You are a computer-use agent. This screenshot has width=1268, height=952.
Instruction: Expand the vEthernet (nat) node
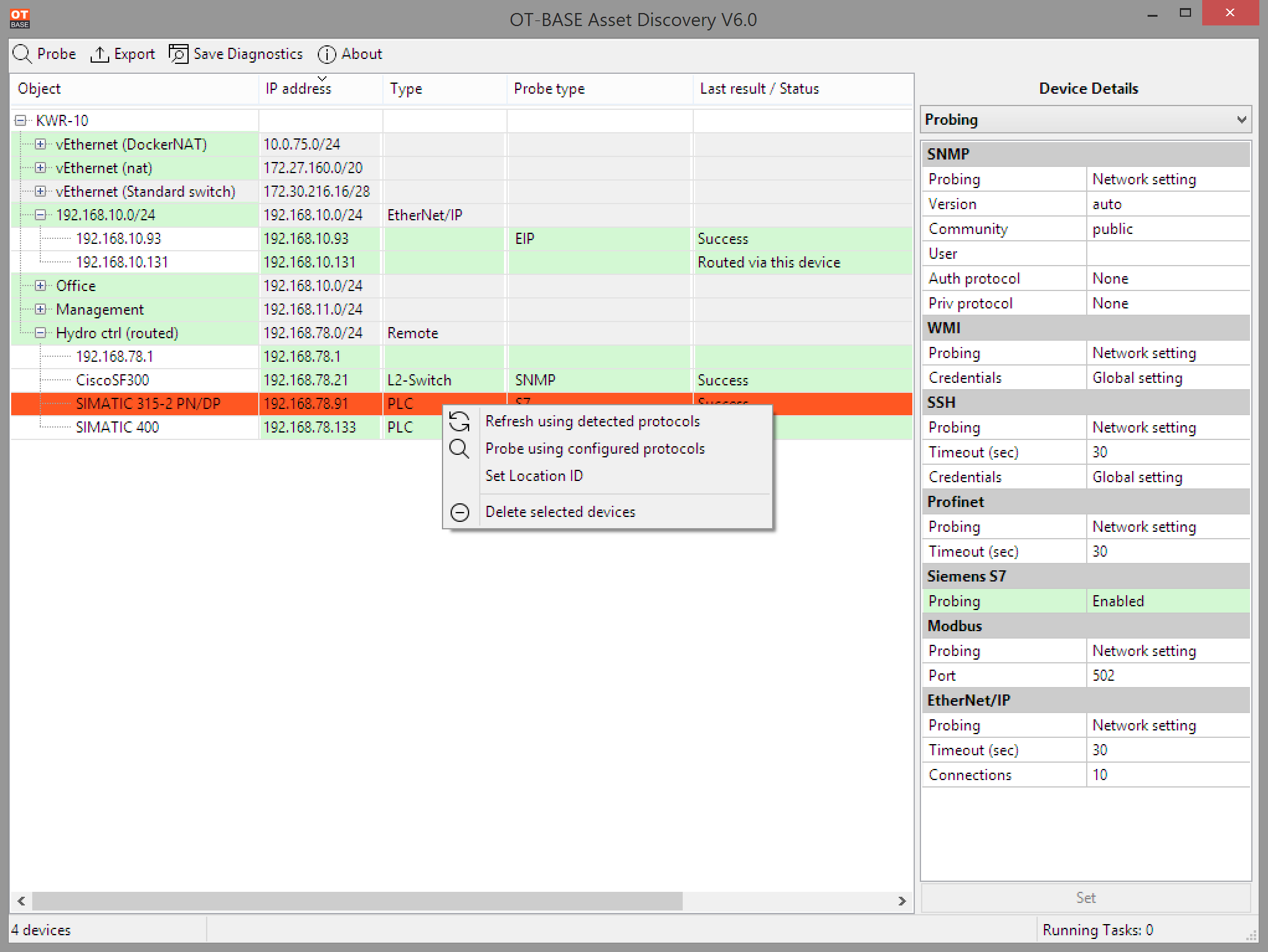click(x=40, y=168)
